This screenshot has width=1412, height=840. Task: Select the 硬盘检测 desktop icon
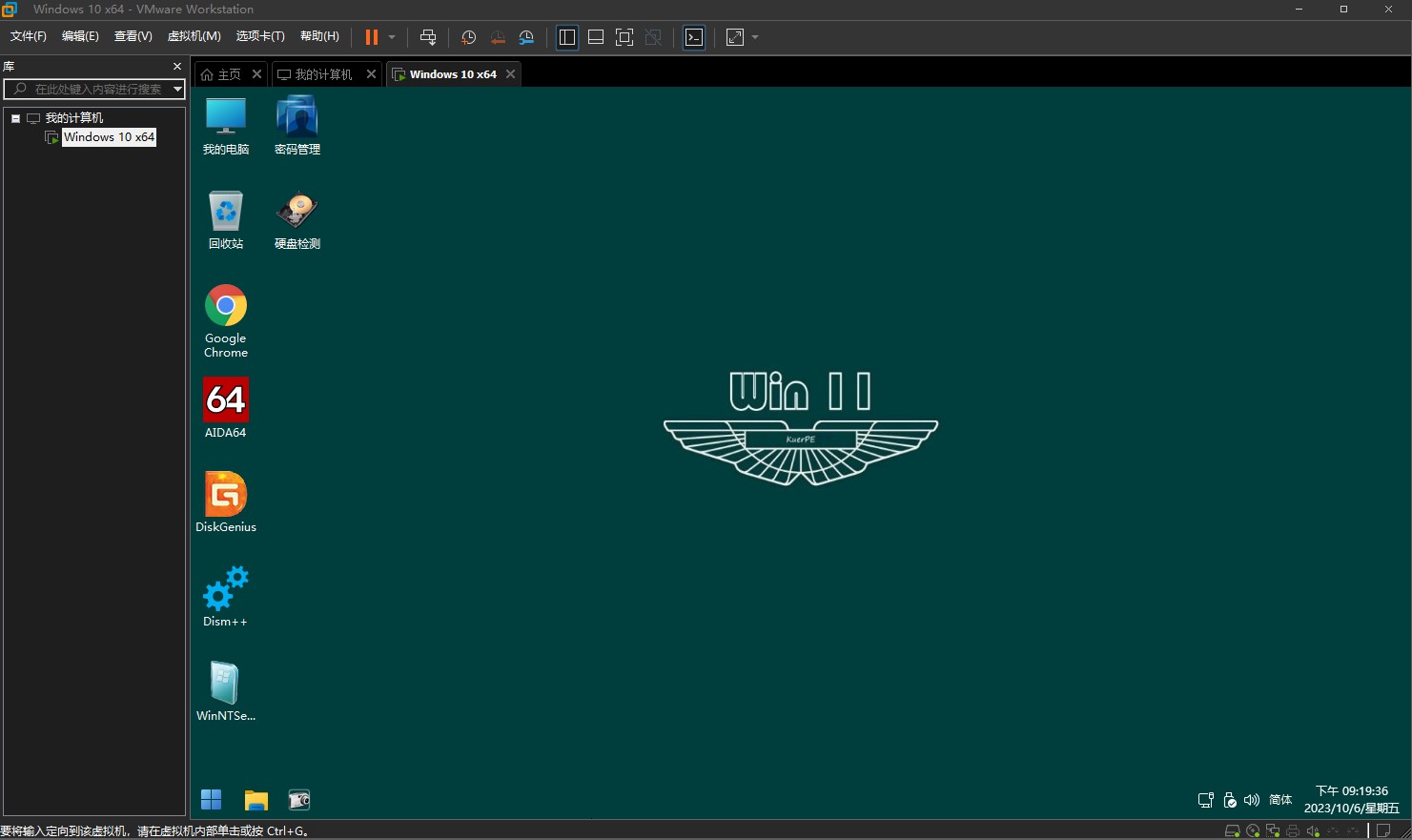[297, 220]
